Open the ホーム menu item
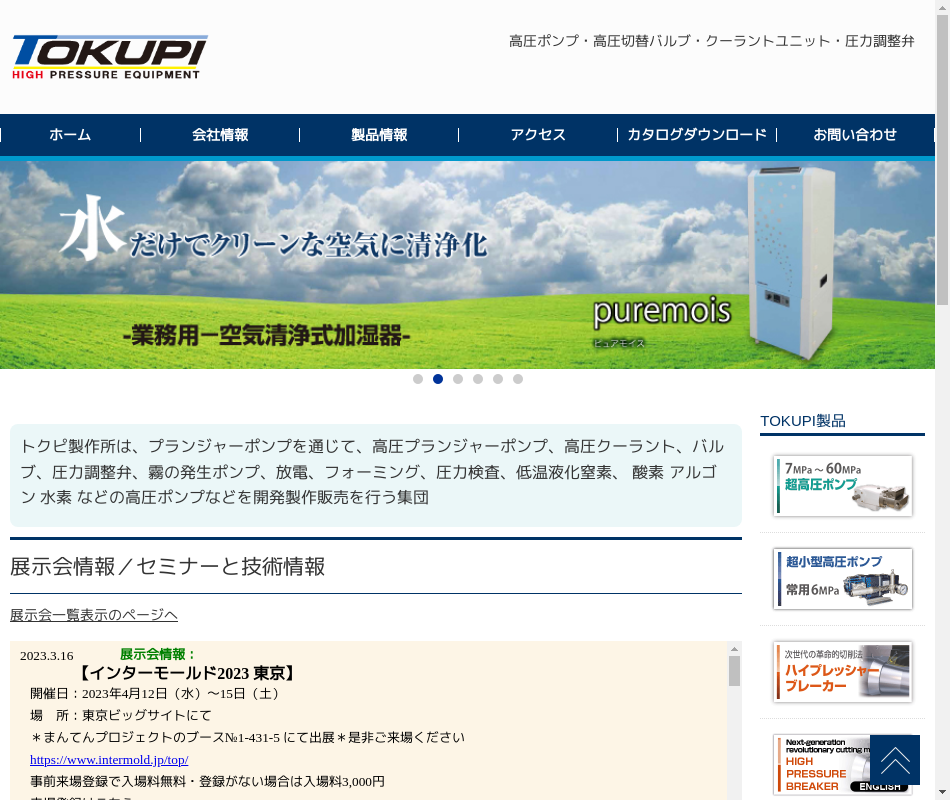Image resolution: width=950 pixels, height=800 pixels. (x=70, y=135)
